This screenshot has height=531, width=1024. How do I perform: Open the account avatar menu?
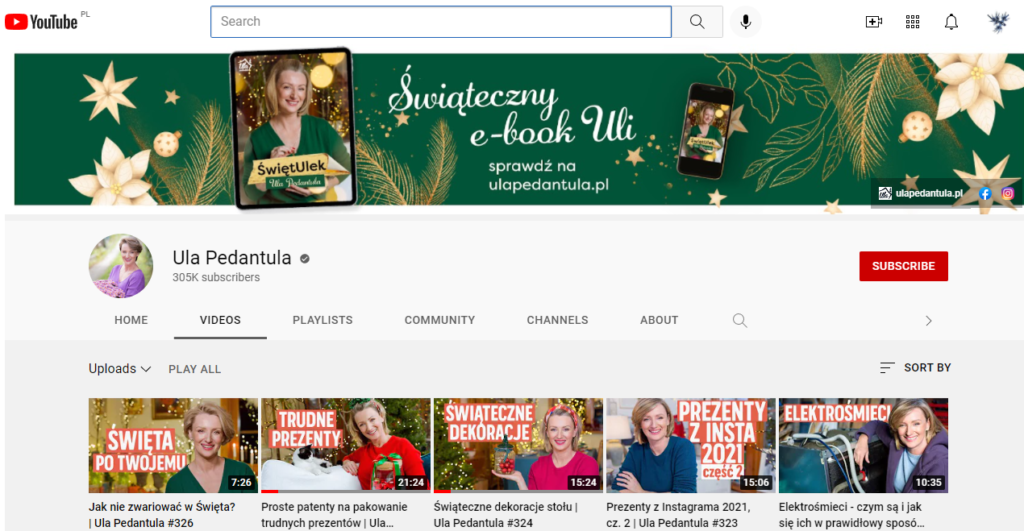(x=998, y=22)
